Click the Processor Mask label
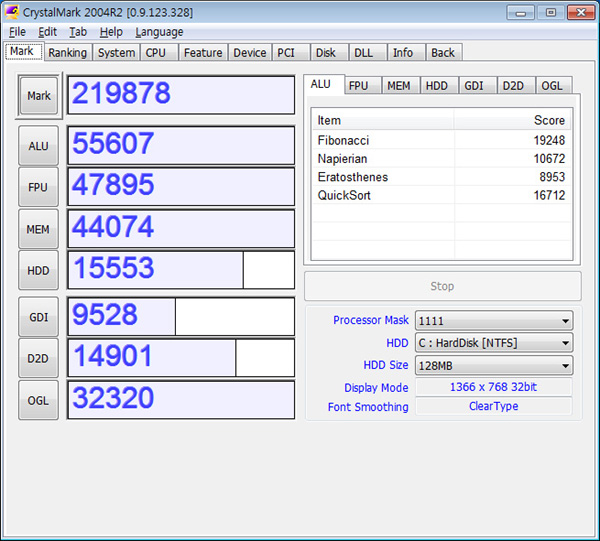Screen dimensions: 600x541 371,320
